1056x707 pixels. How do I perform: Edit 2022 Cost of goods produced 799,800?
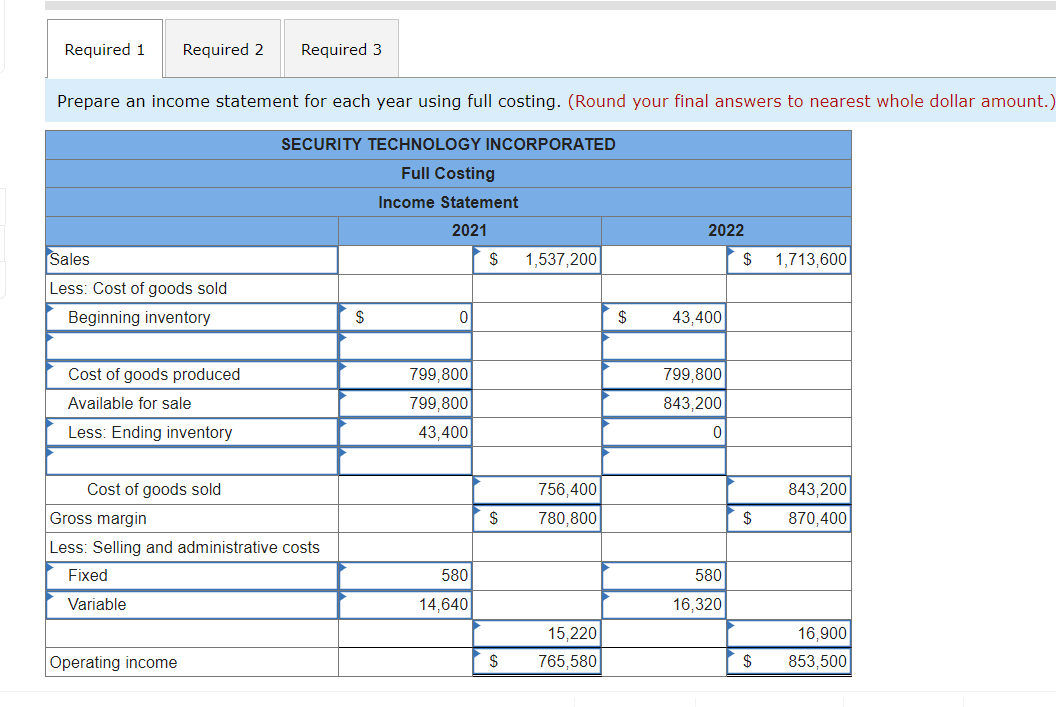[664, 374]
